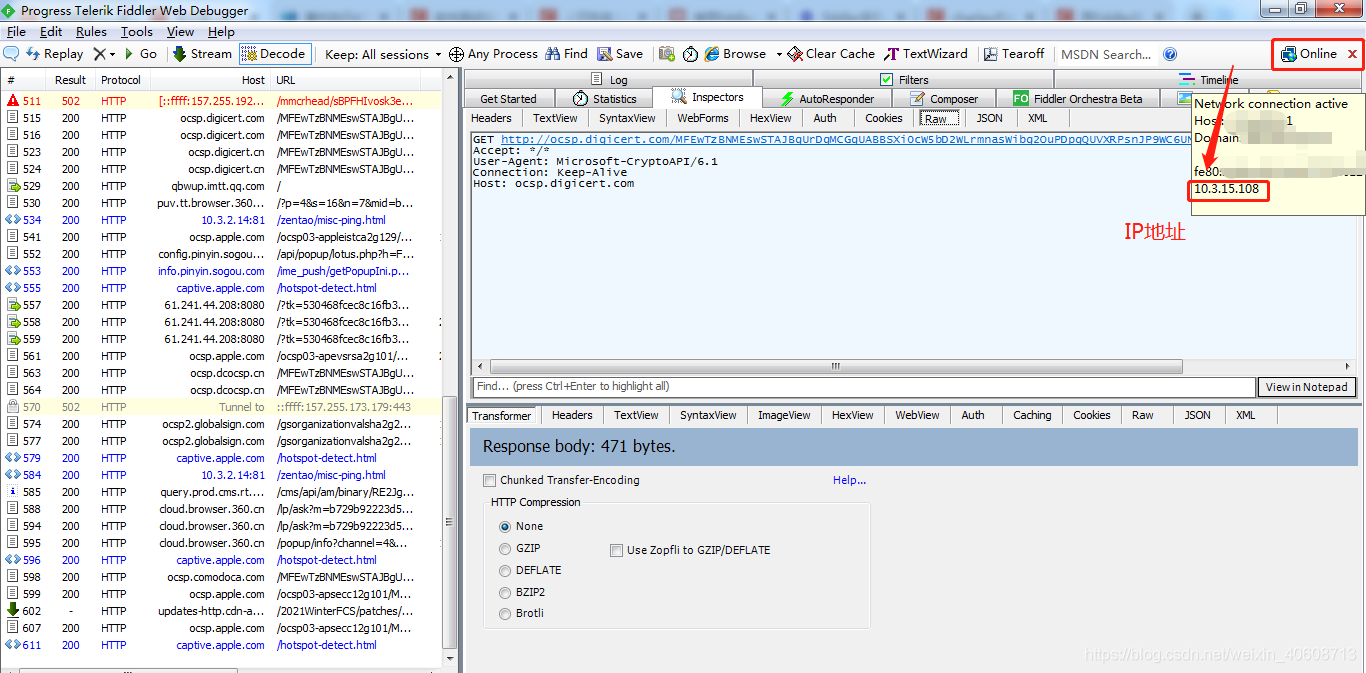
Task: Sort sessions by Result column header
Action: point(70,80)
